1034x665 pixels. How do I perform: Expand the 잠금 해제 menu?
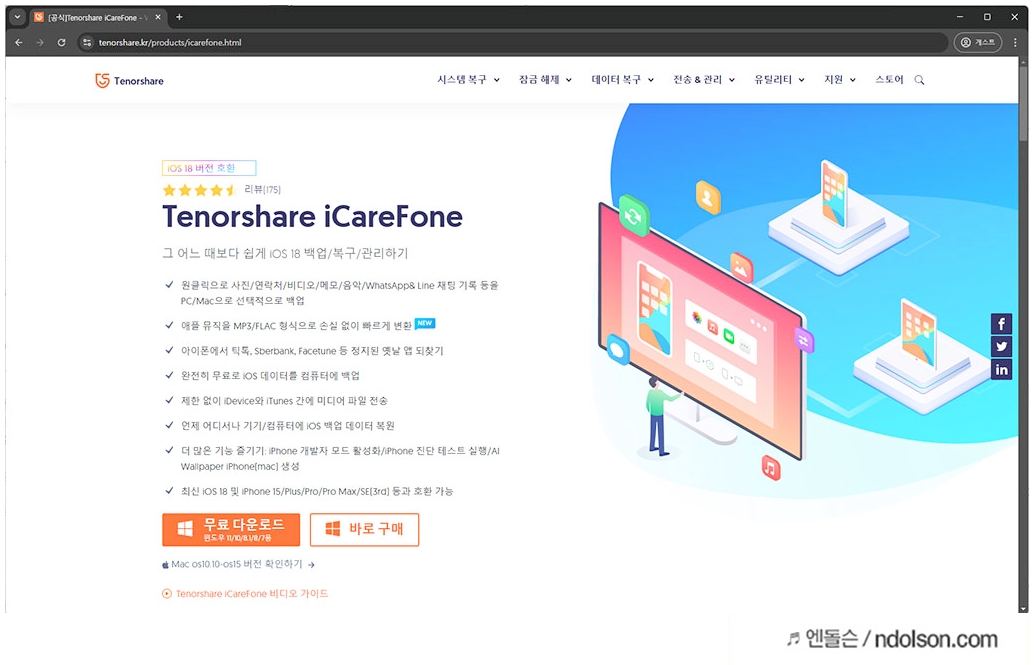pos(545,80)
